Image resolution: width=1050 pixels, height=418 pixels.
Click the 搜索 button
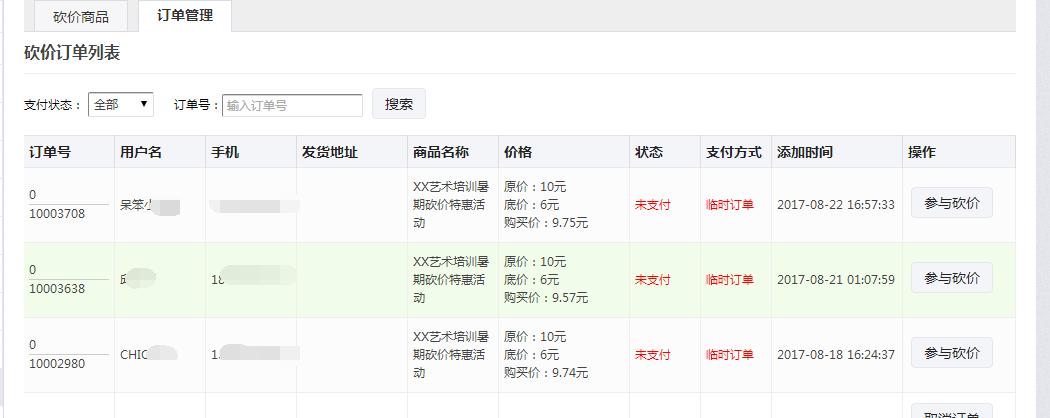point(398,104)
